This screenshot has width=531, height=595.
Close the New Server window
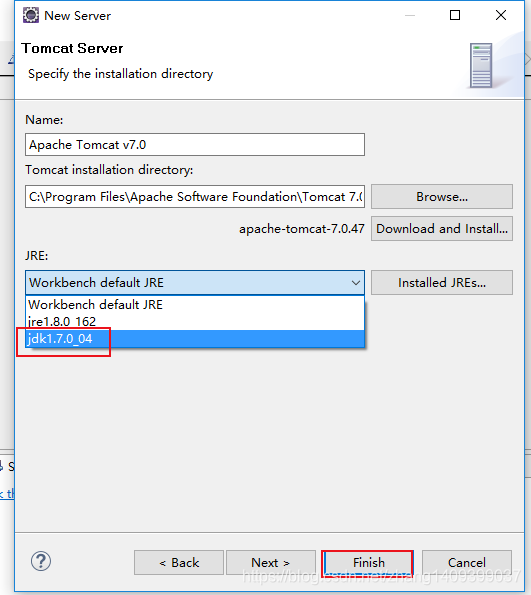click(501, 15)
